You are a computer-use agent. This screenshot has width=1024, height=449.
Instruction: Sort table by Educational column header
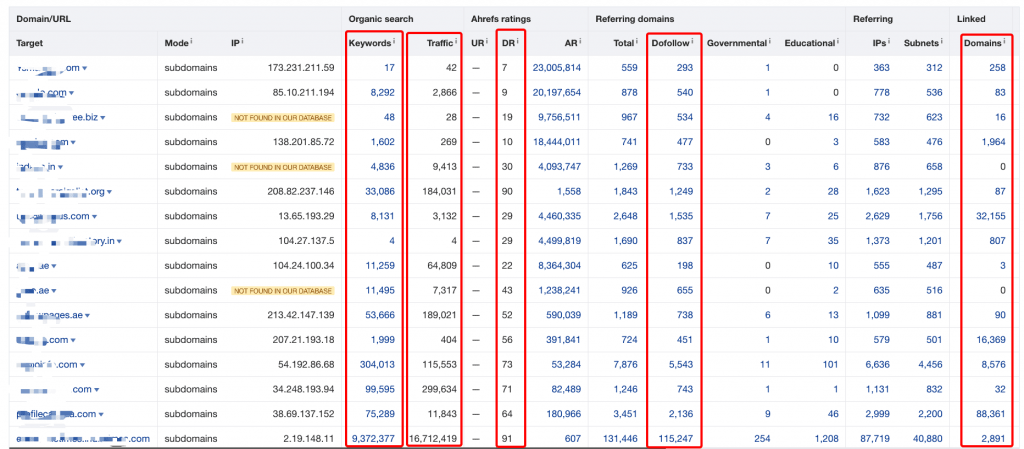[x=810, y=43]
